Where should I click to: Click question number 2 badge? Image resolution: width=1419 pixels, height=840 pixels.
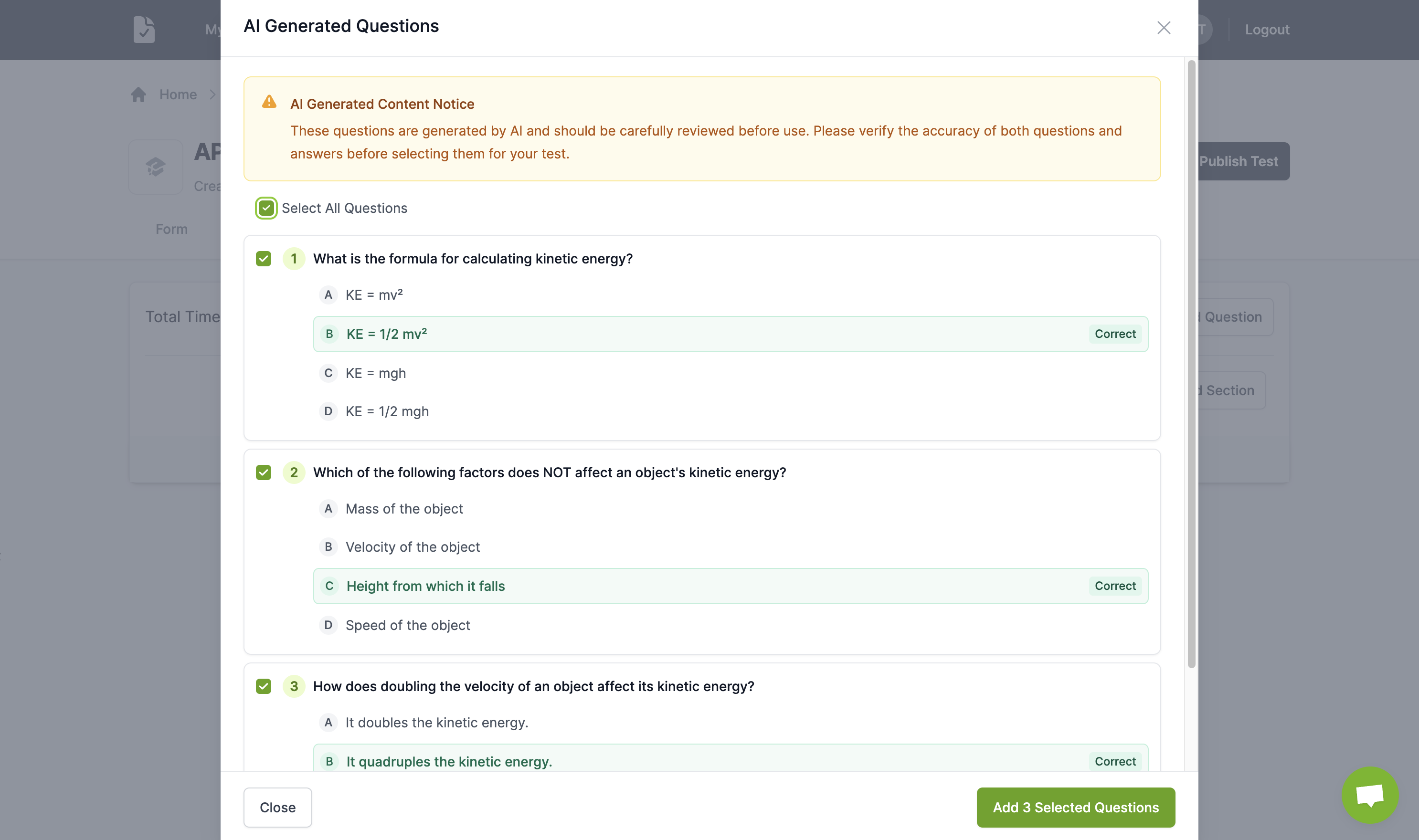pos(293,472)
